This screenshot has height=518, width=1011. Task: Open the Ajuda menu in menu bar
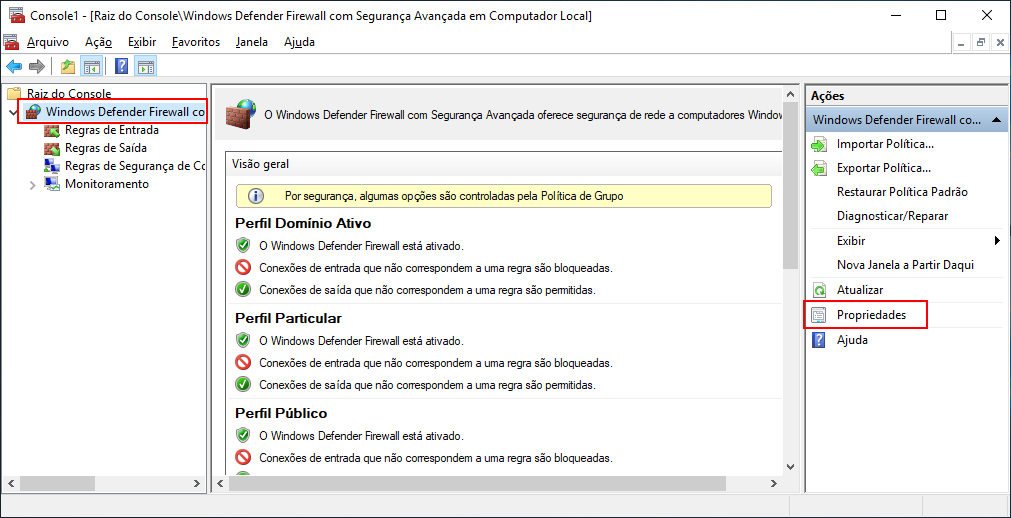pos(299,43)
